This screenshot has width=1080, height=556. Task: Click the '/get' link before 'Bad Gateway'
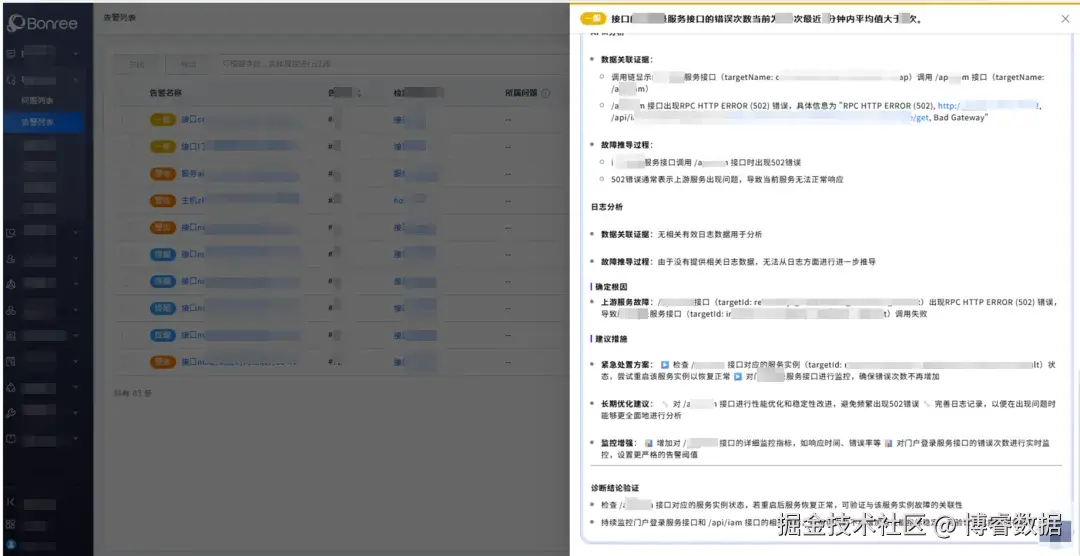(920, 118)
